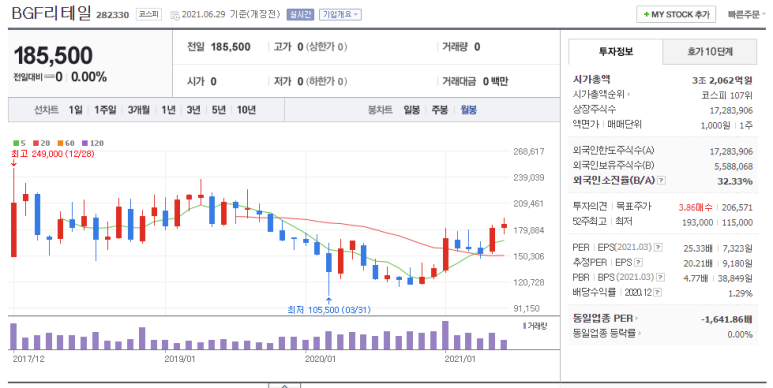
Task: Click the 동일업종 PER value -1,641.86배
Action: [x=727, y=319]
